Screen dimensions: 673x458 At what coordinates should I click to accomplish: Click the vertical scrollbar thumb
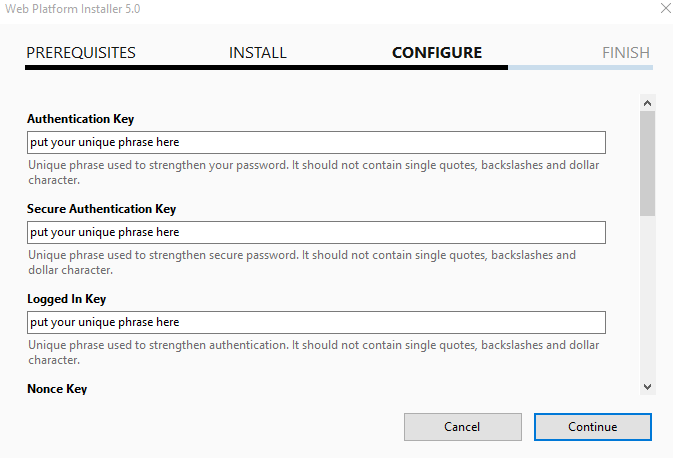(648, 164)
